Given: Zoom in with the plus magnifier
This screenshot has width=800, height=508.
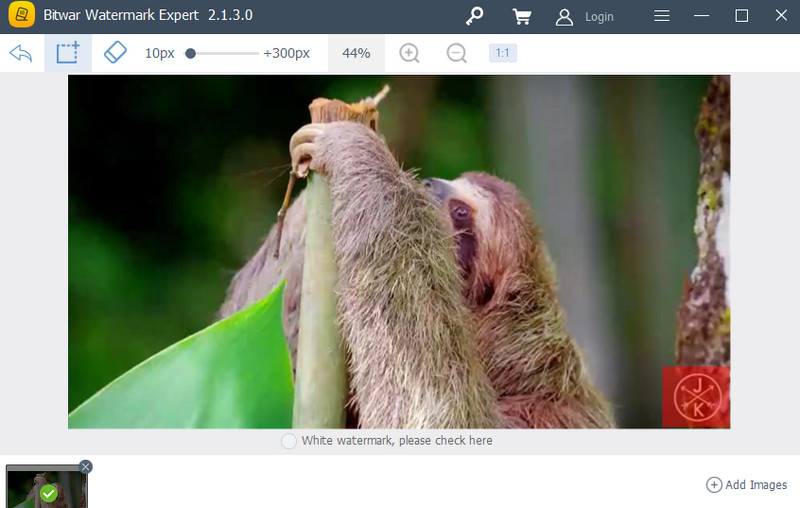Looking at the screenshot, I should 409,53.
